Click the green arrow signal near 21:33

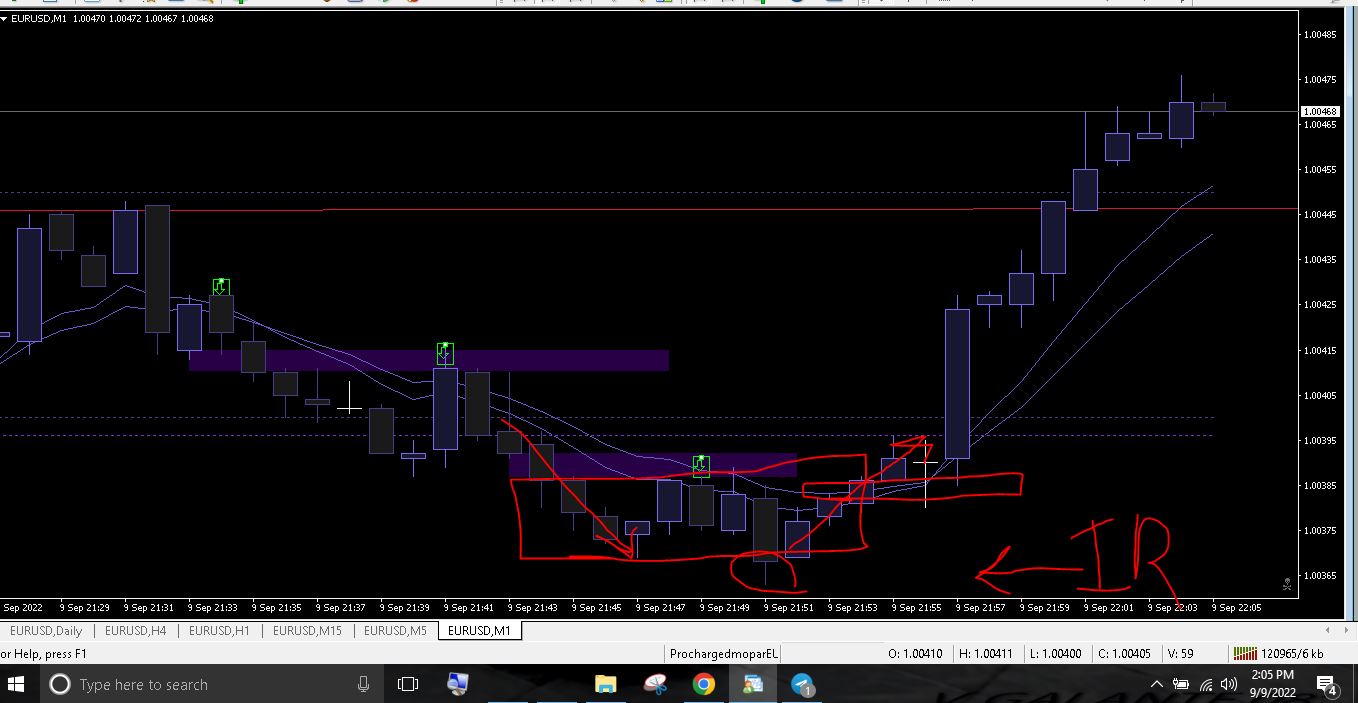[x=221, y=287]
